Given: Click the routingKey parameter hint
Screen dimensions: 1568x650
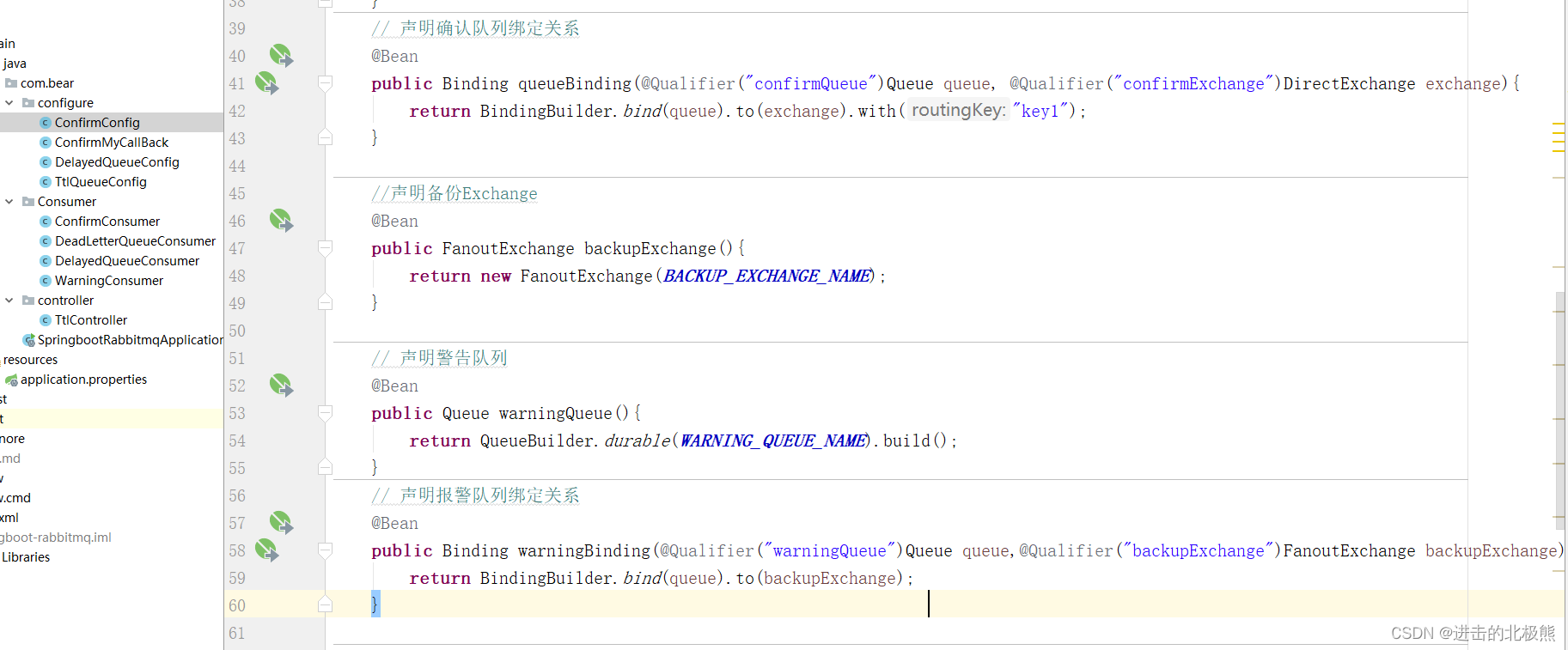Looking at the screenshot, I should pos(959,110).
